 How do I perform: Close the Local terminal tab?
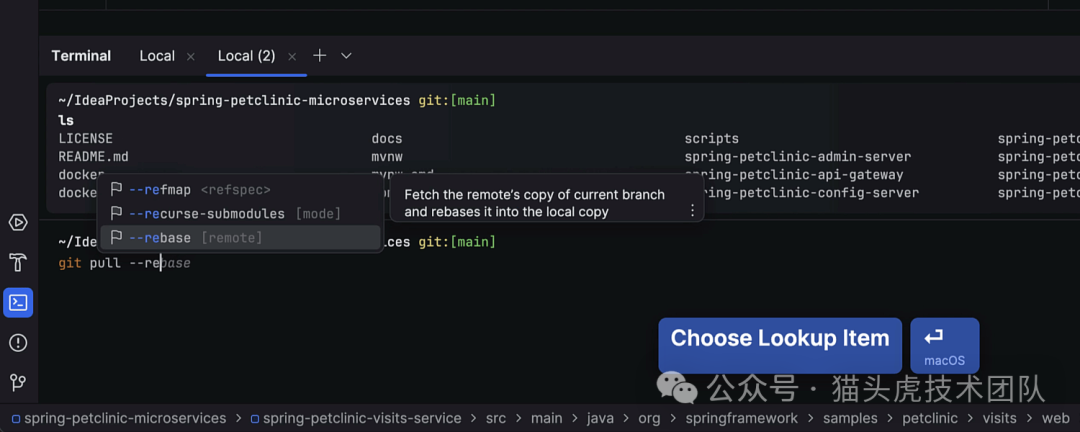[x=191, y=56]
